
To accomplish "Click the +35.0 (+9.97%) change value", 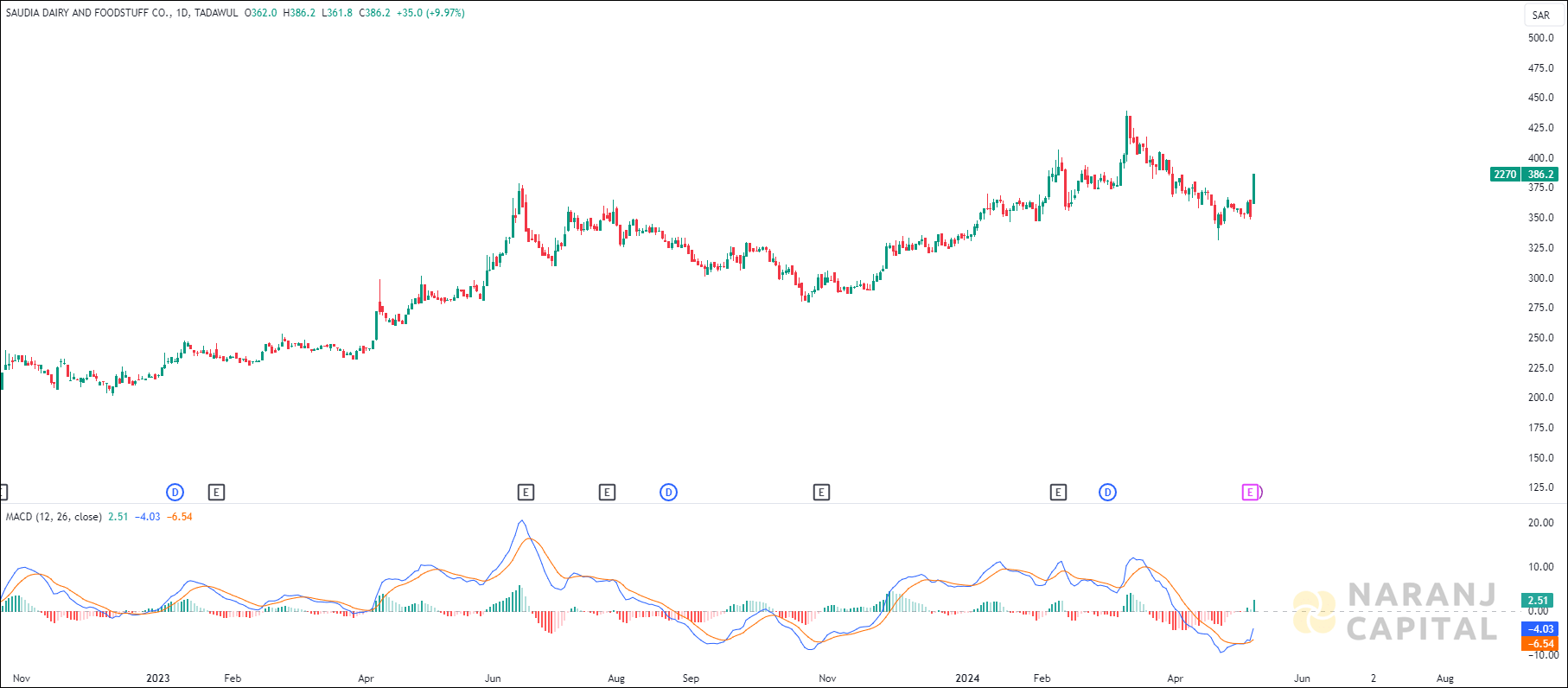I will coord(430,13).
